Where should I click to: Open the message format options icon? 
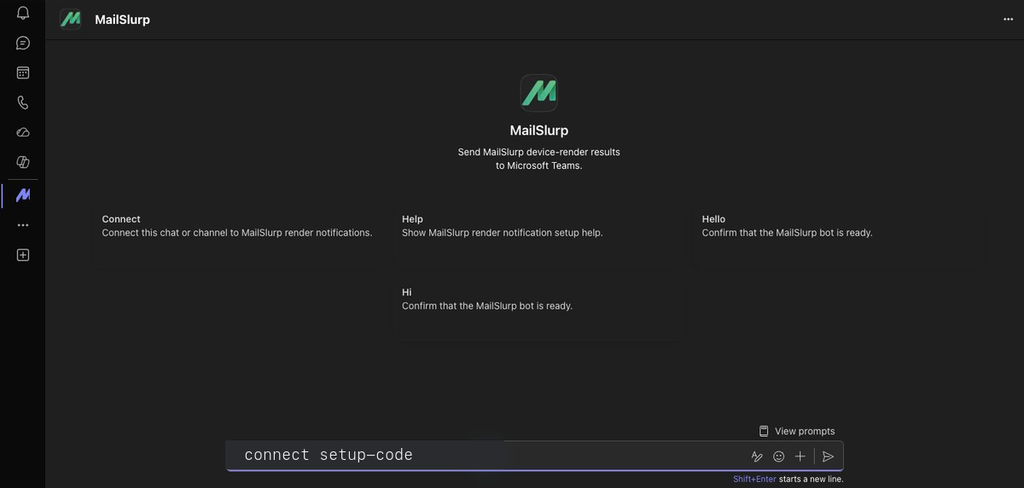pyautogui.click(x=757, y=457)
